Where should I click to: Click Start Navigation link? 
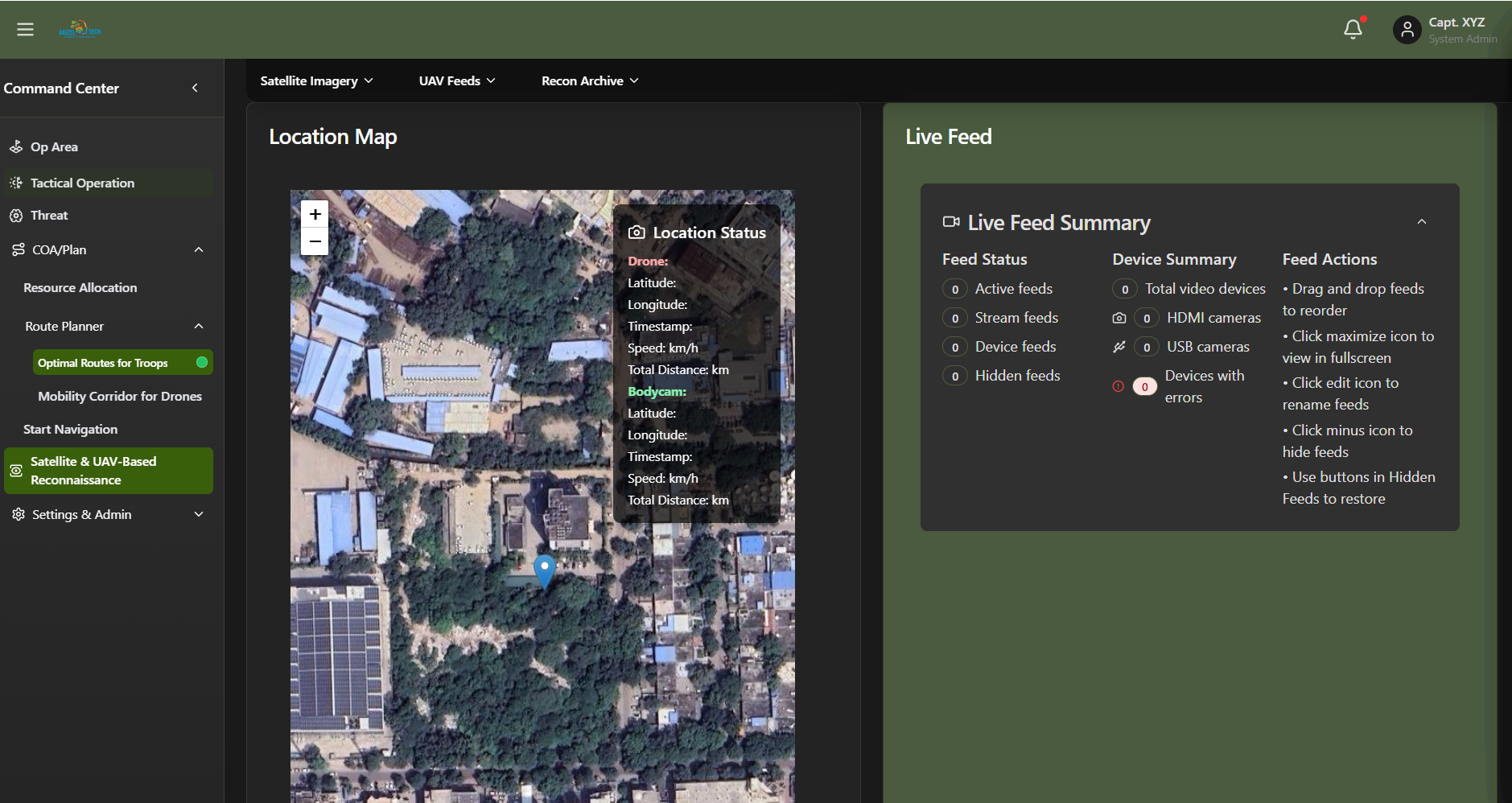[70, 430]
